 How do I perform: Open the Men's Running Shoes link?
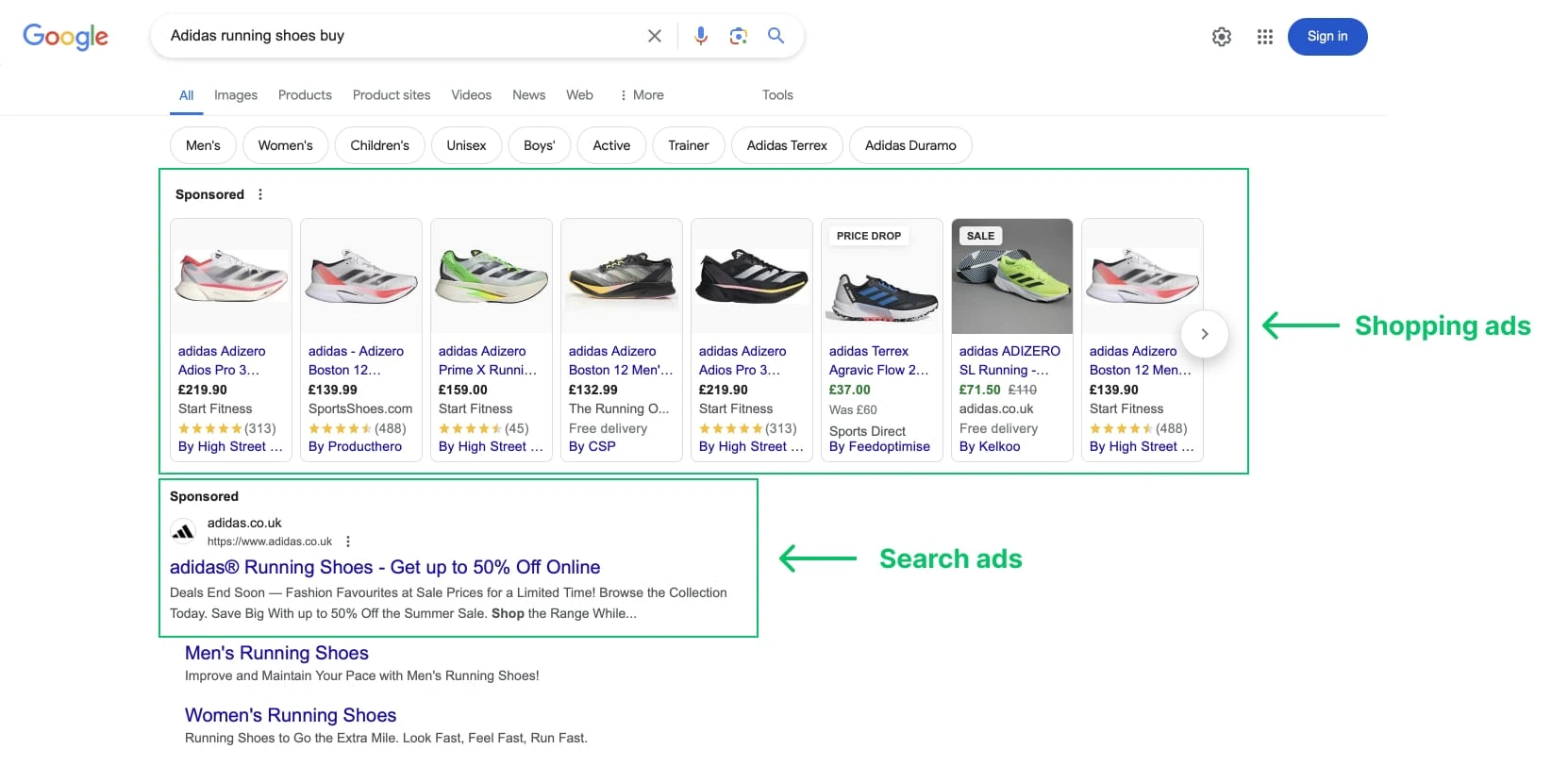tap(276, 653)
